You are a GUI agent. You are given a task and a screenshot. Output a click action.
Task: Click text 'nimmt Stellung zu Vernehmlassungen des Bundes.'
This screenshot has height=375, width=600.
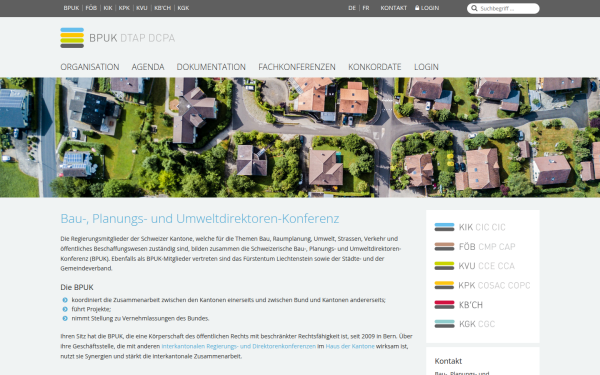[x=140, y=318]
